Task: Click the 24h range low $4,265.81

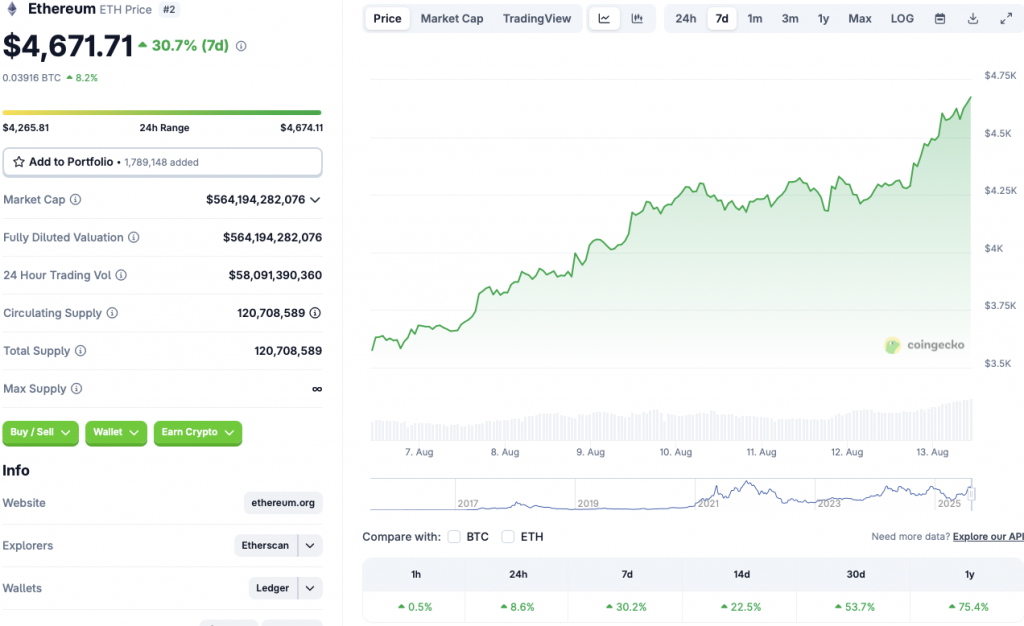Action: pyautogui.click(x=26, y=128)
